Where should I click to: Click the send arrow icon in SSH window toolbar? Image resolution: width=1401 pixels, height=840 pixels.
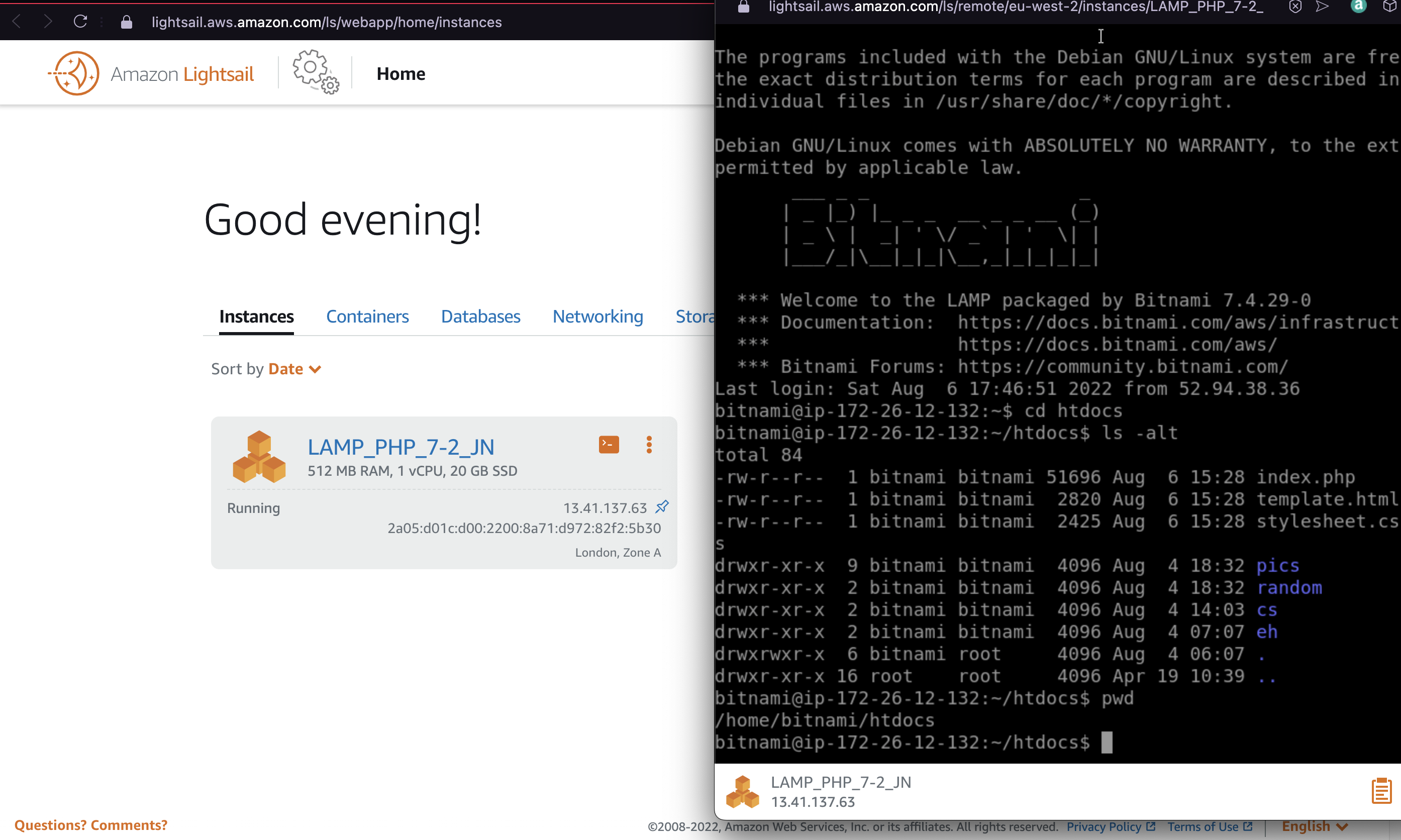(1322, 6)
